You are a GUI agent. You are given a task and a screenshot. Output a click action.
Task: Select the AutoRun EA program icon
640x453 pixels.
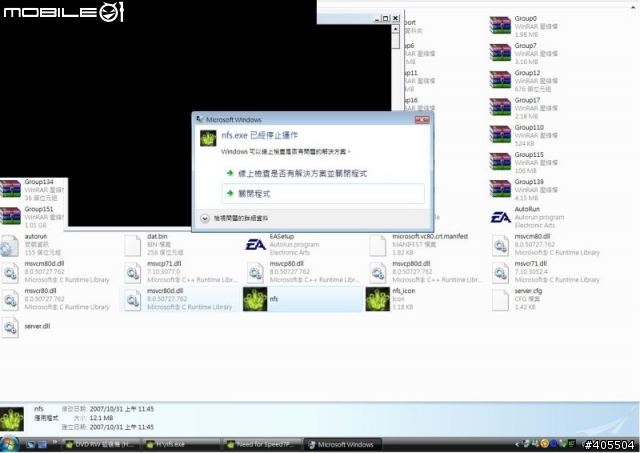click(500, 218)
